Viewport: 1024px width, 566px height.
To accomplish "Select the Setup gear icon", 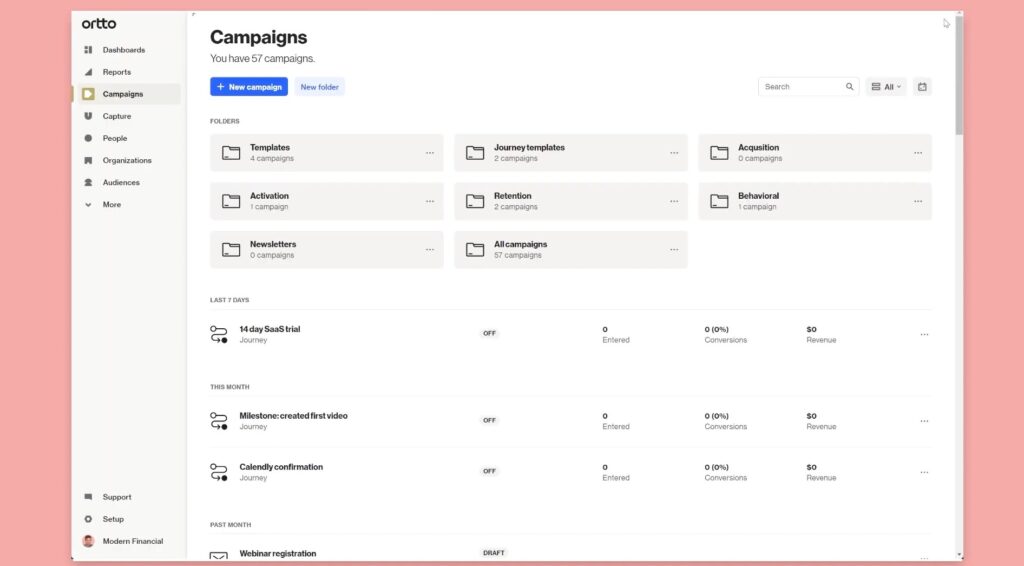I will click(88, 519).
